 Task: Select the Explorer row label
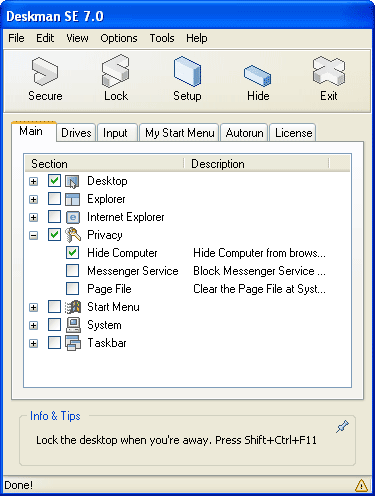106,199
